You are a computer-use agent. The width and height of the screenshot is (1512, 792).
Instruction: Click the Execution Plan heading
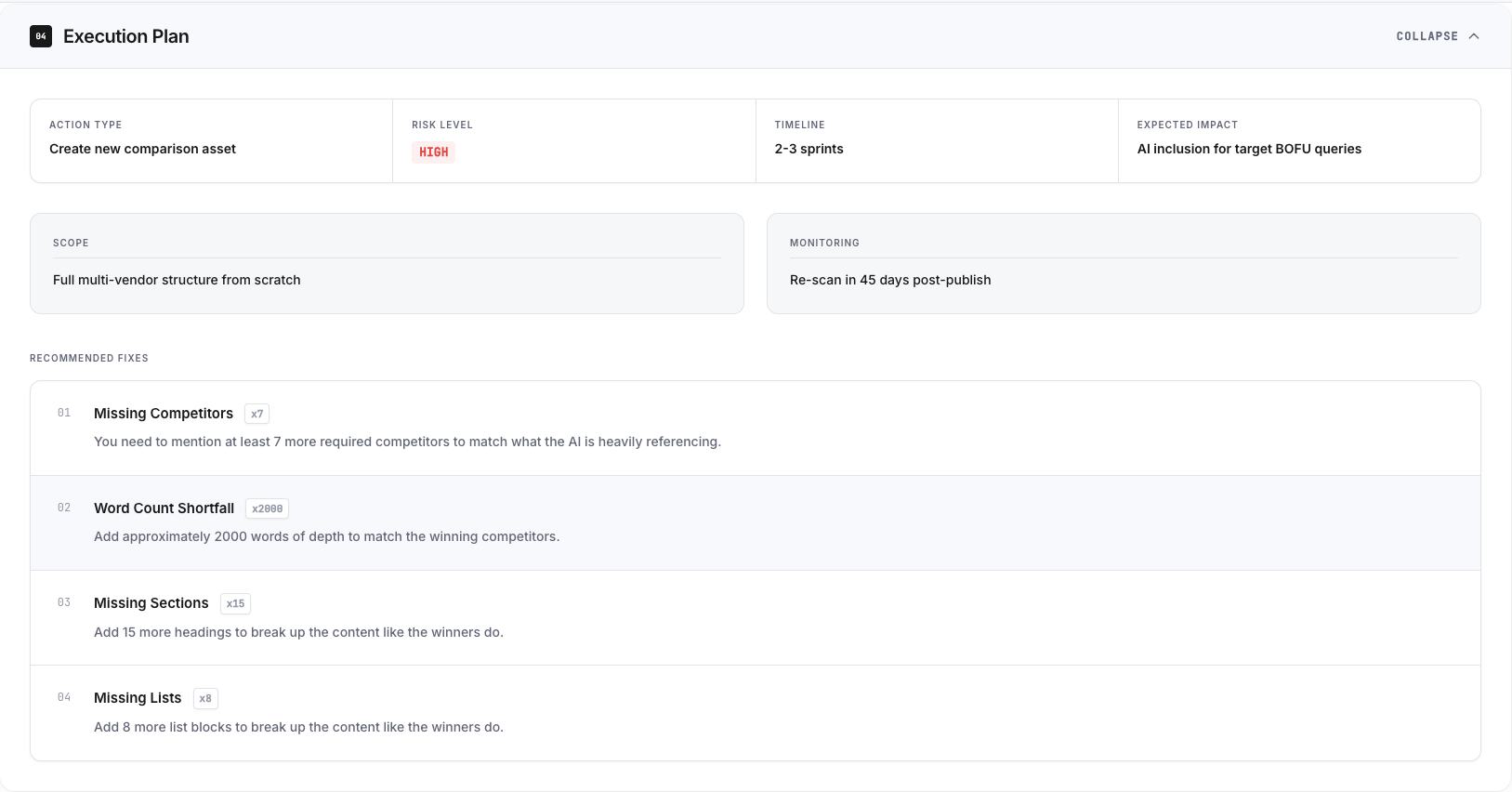point(126,36)
